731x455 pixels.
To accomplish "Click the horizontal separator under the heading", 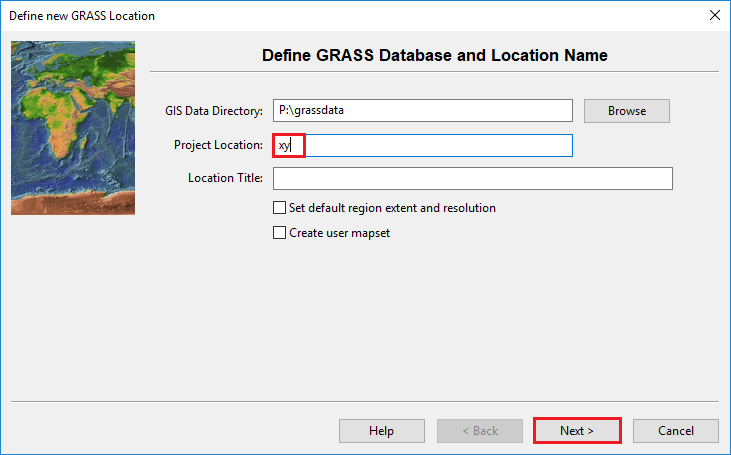I will pyautogui.click(x=434, y=72).
